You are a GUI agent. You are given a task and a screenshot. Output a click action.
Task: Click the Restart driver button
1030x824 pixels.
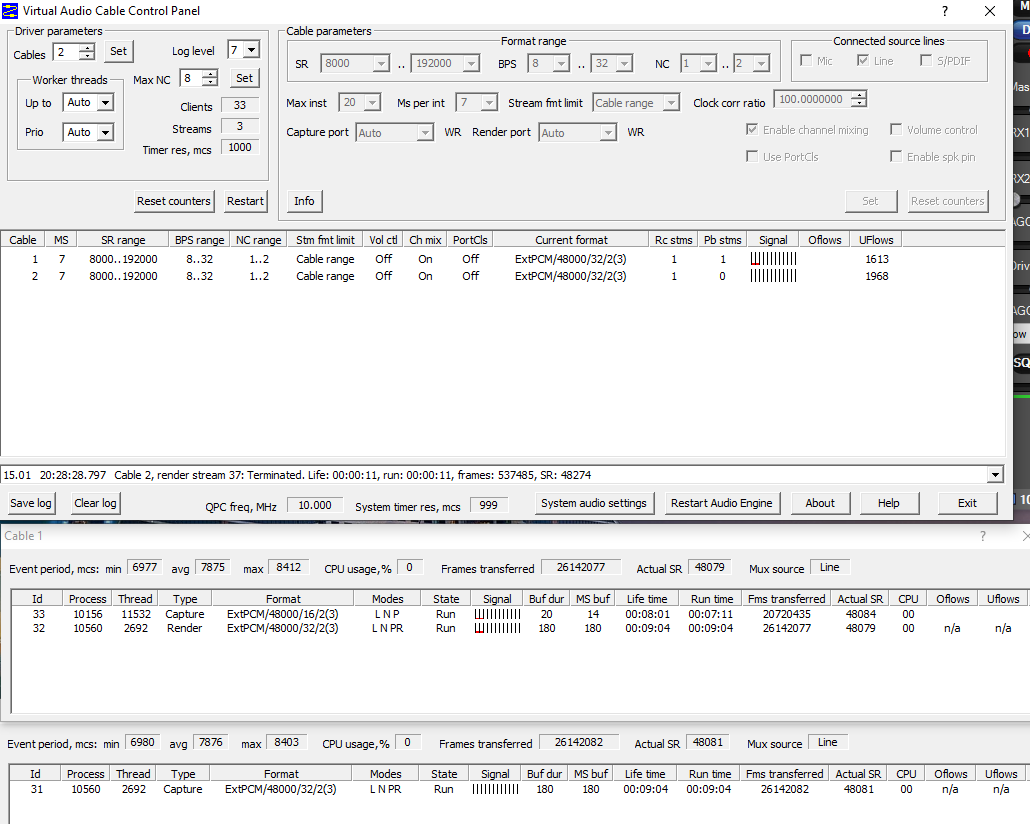pyautogui.click(x=245, y=201)
